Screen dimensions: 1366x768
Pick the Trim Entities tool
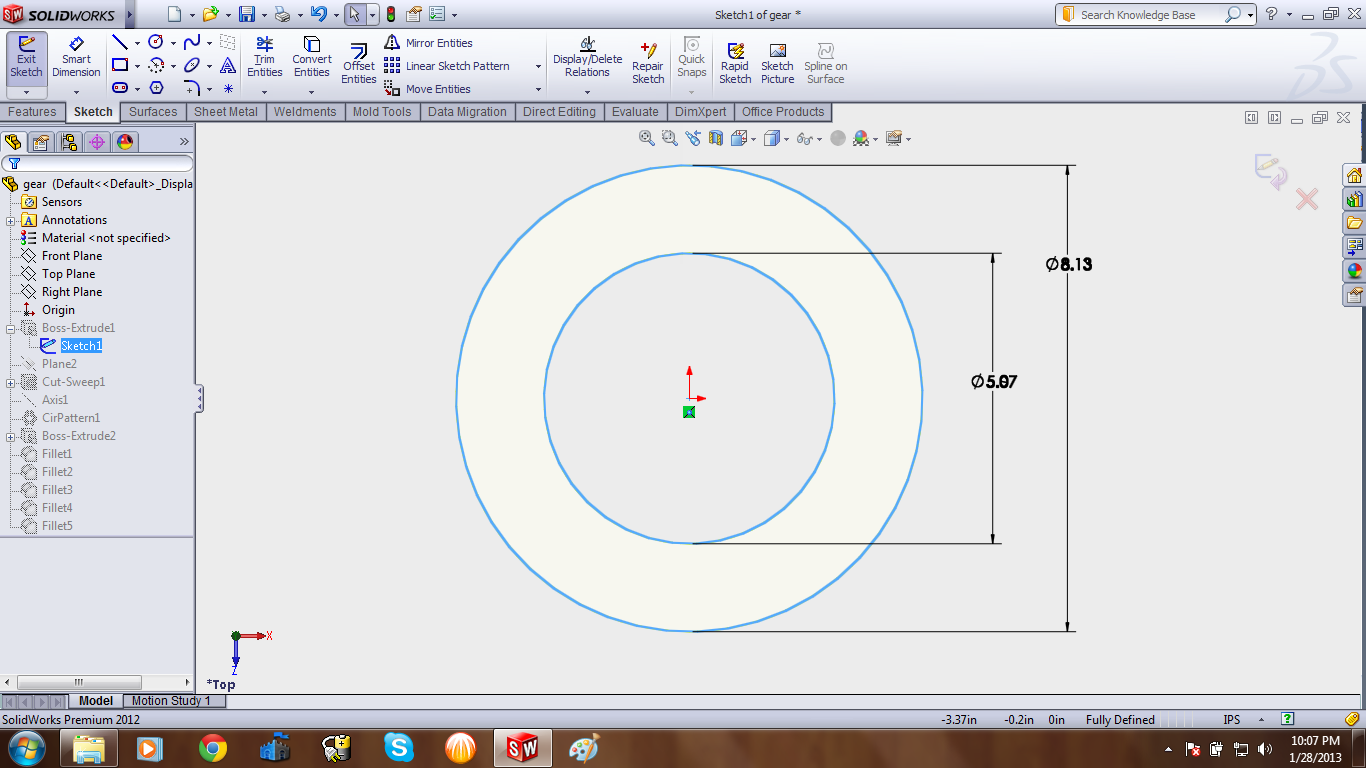(x=264, y=57)
